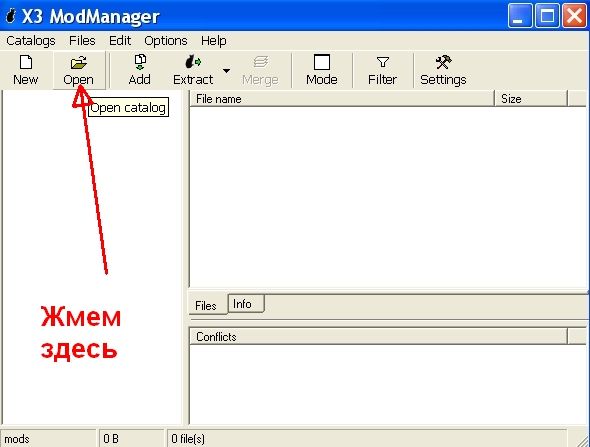Open the Catalogs menu
Viewport: 590px width, 447px height.
pos(31,41)
